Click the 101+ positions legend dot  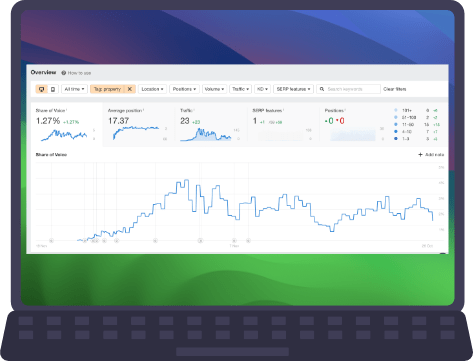click(396, 110)
